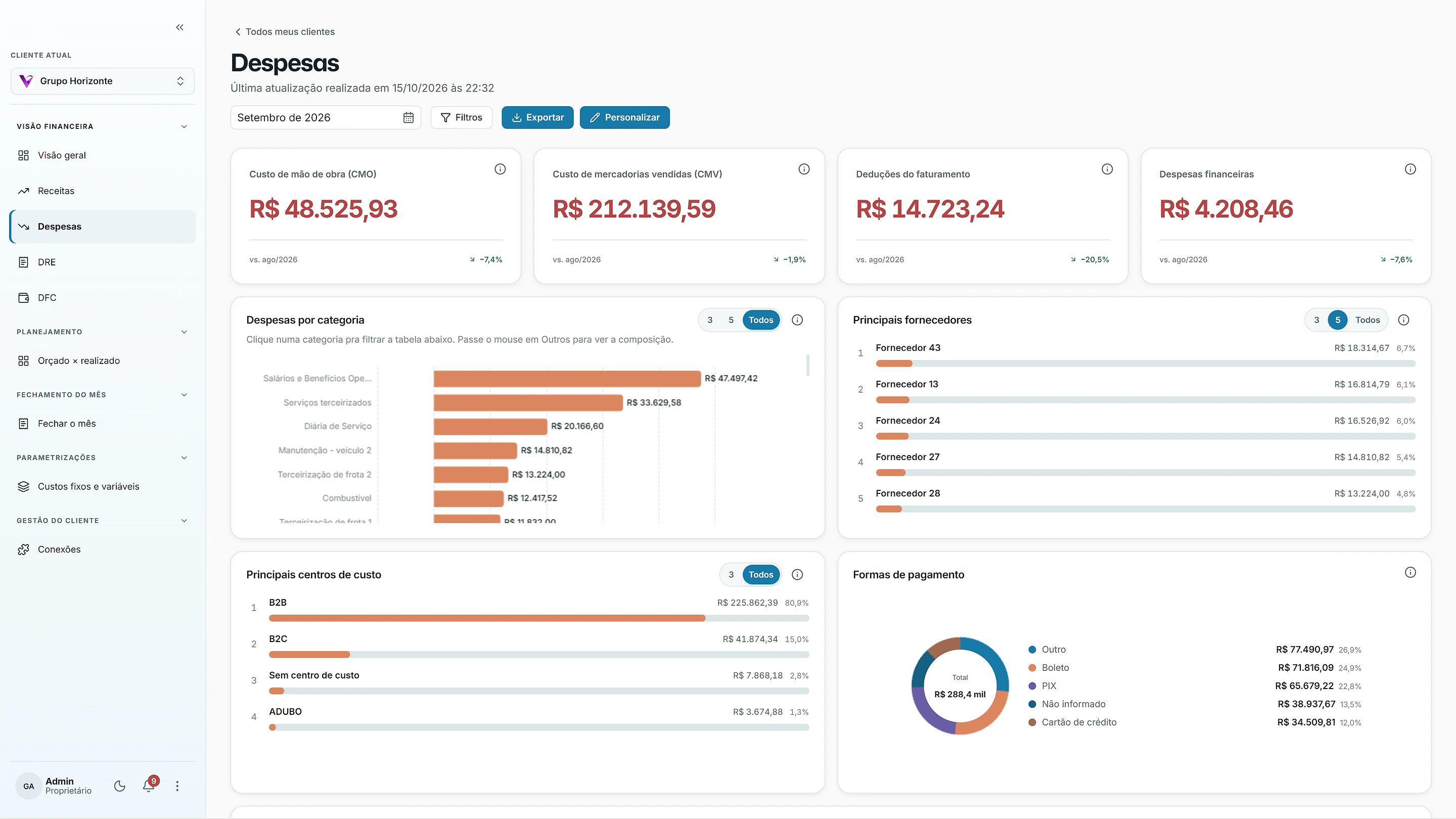The width and height of the screenshot is (1456, 819).
Task: Show info for Deduções do faturamento card
Action: 1107,169
